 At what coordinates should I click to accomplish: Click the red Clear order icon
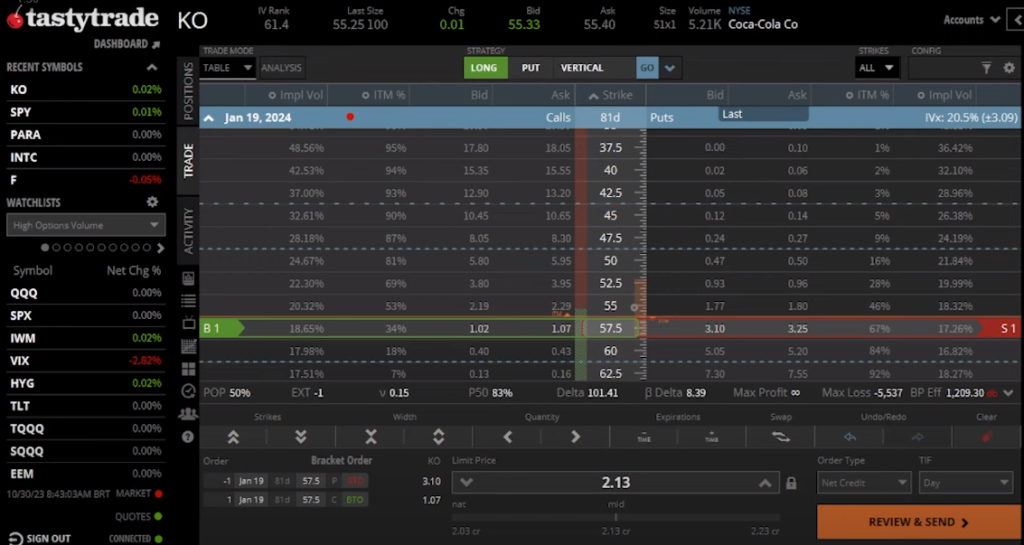tap(987, 436)
